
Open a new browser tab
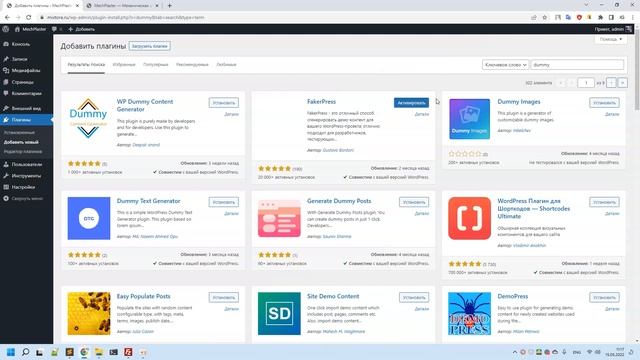click(x=169, y=6)
